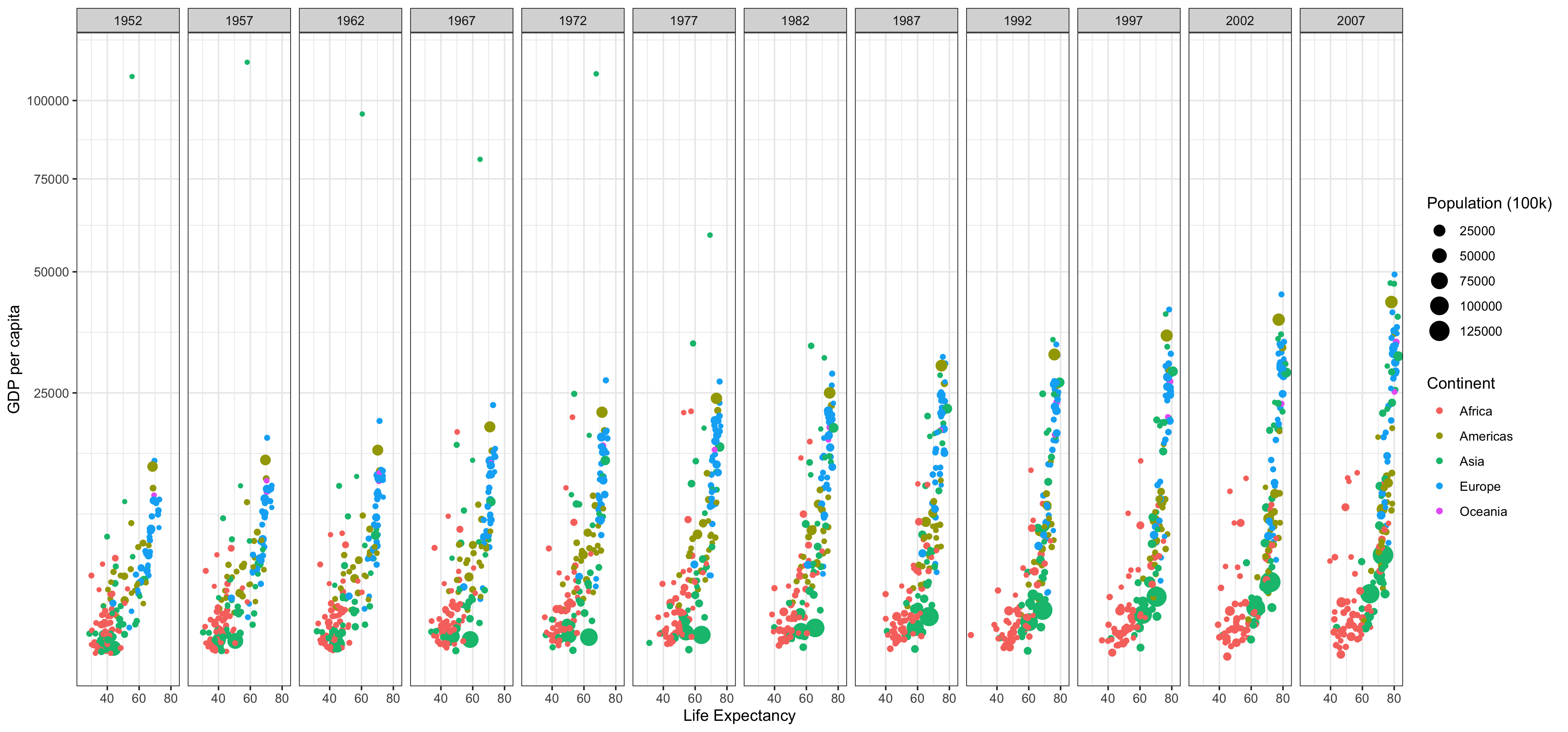Click the 50000 y-axis tick label
1568x732 pixels.
(x=52, y=272)
